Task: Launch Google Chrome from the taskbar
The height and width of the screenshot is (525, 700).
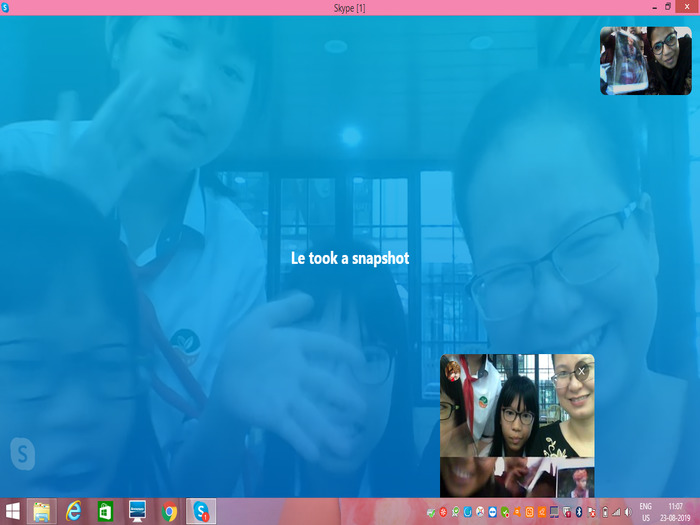Action: [169, 512]
